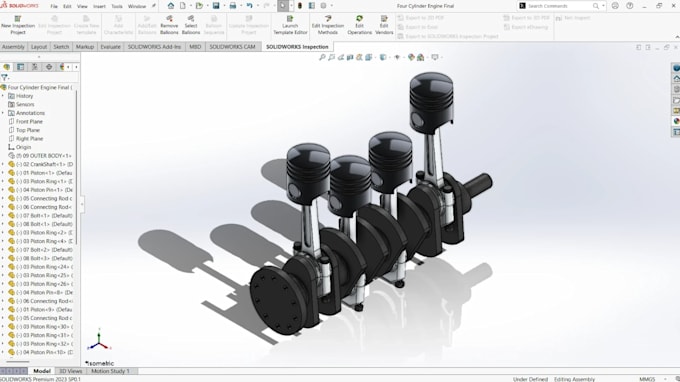Image resolution: width=680 pixels, height=382 pixels.
Task: Open the 3D Views bottom tab
Action: point(70,371)
